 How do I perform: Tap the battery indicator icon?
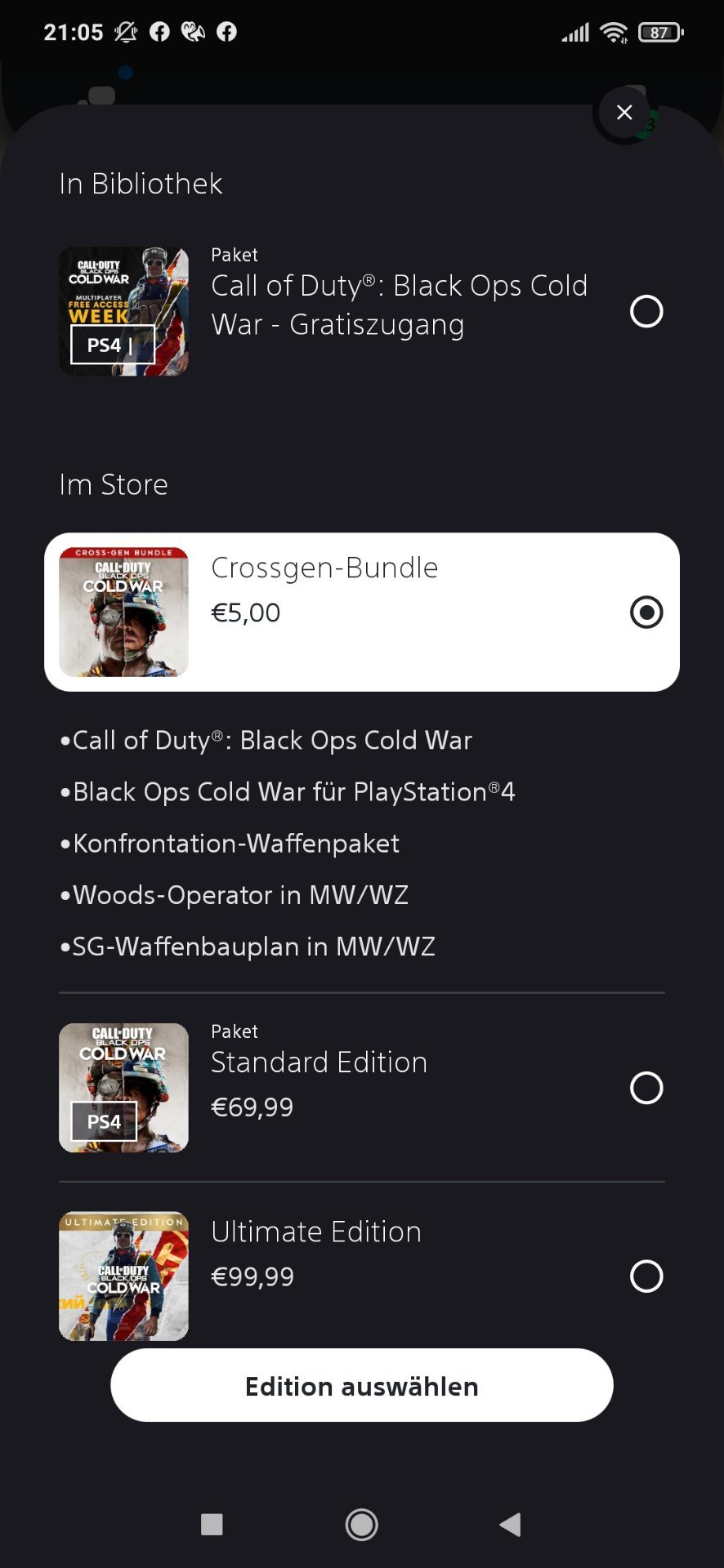(x=660, y=33)
